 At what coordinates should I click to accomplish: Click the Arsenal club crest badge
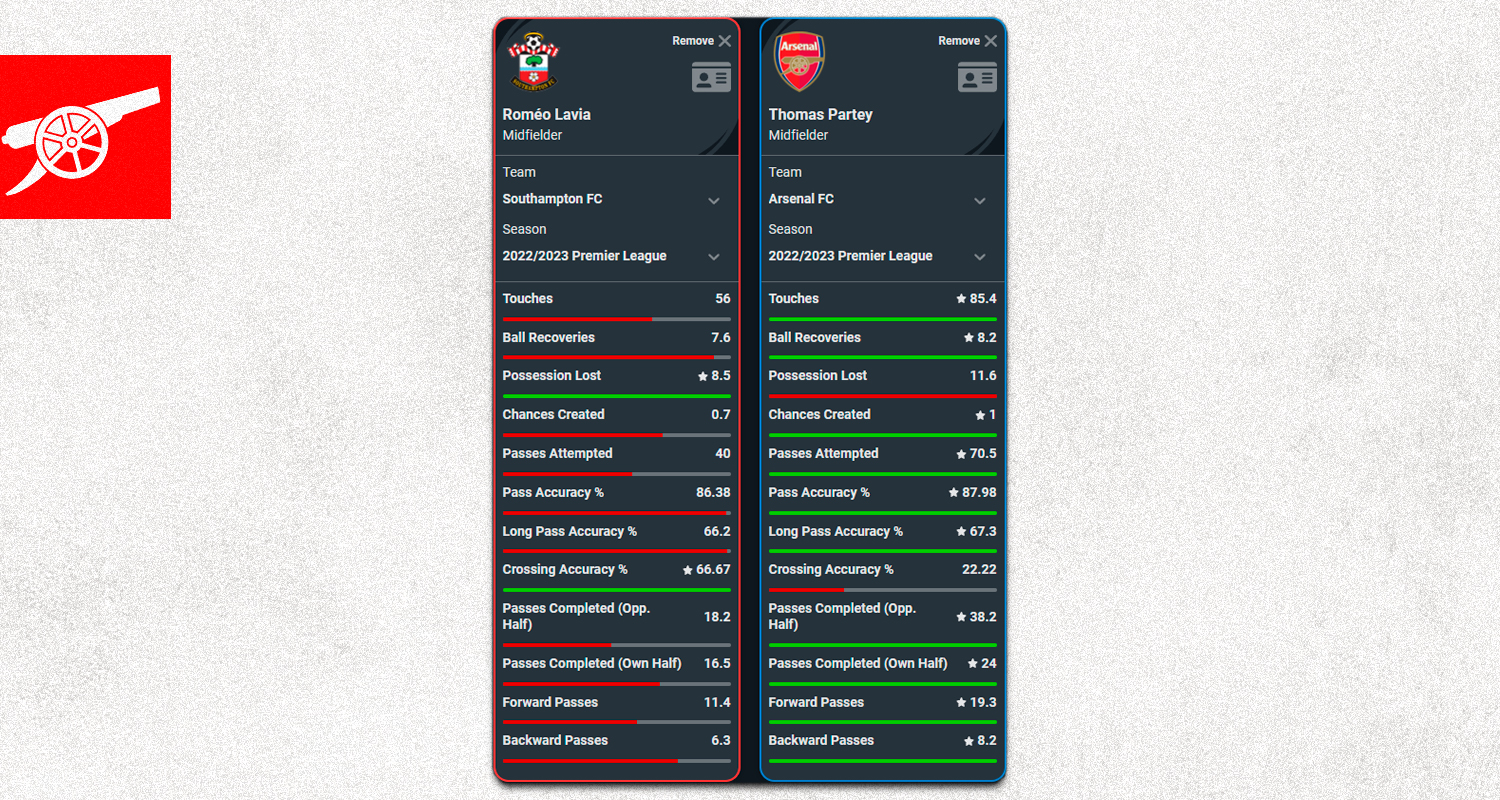click(x=799, y=62)
